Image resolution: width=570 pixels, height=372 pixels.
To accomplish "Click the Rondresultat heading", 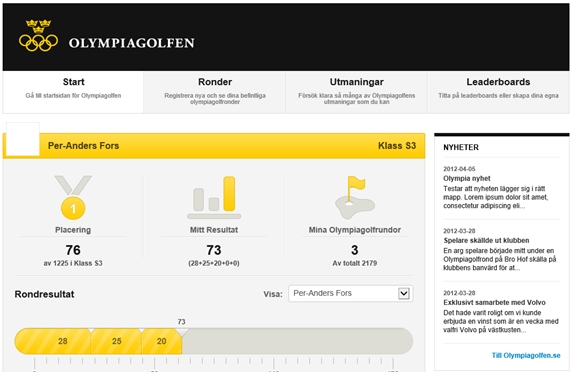I will click(x=44, y=294).
